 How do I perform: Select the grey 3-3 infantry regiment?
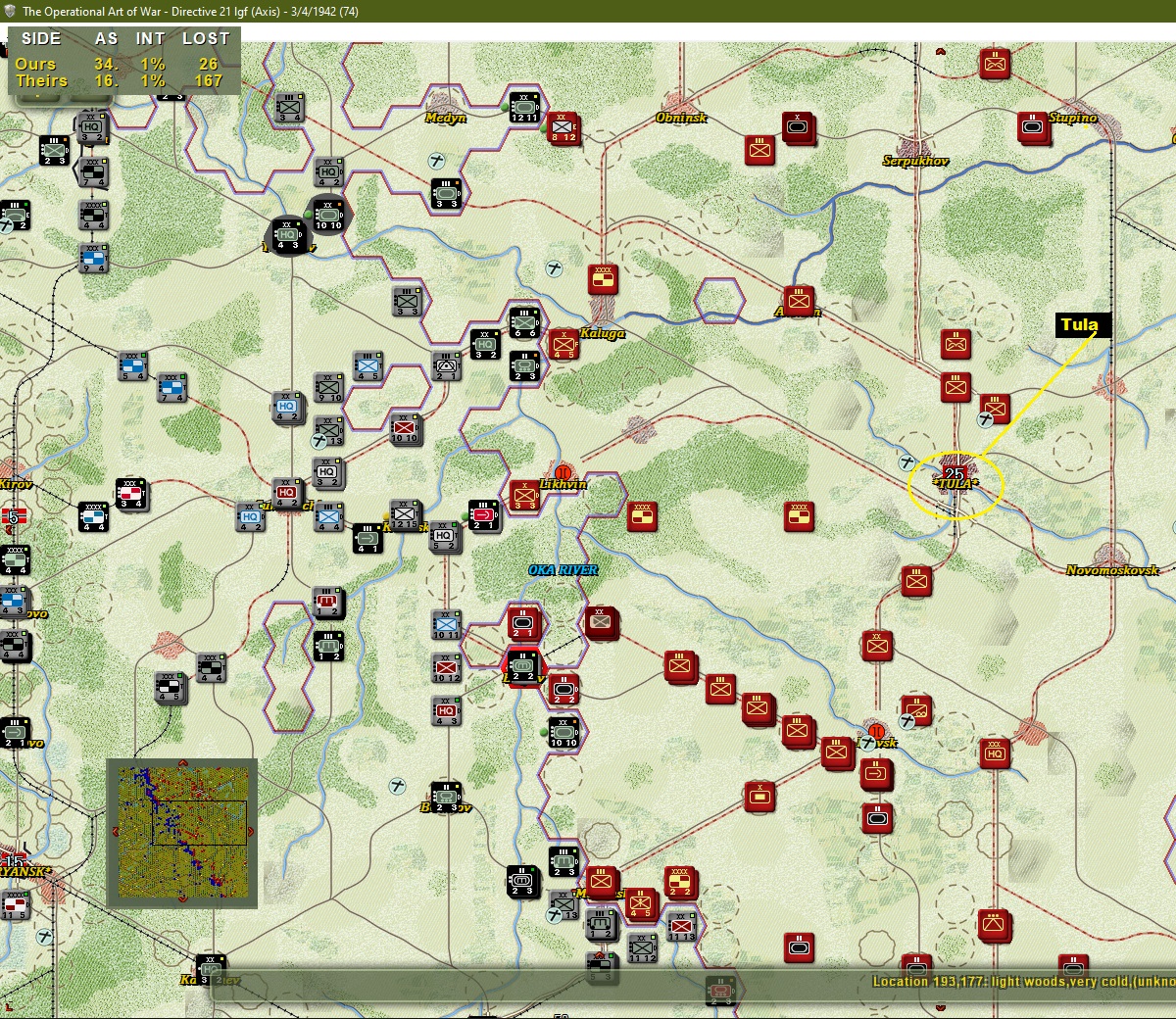pos(407,301)
